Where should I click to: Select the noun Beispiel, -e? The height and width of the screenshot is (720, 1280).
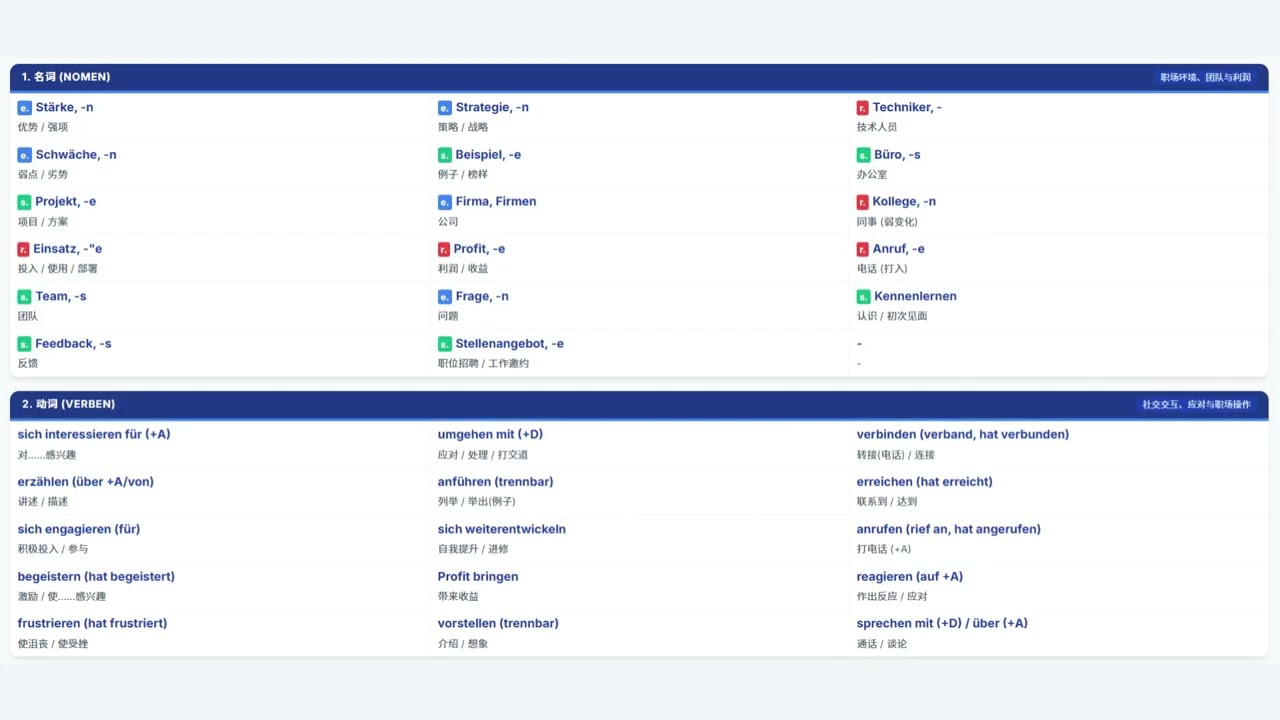(488, 155)
